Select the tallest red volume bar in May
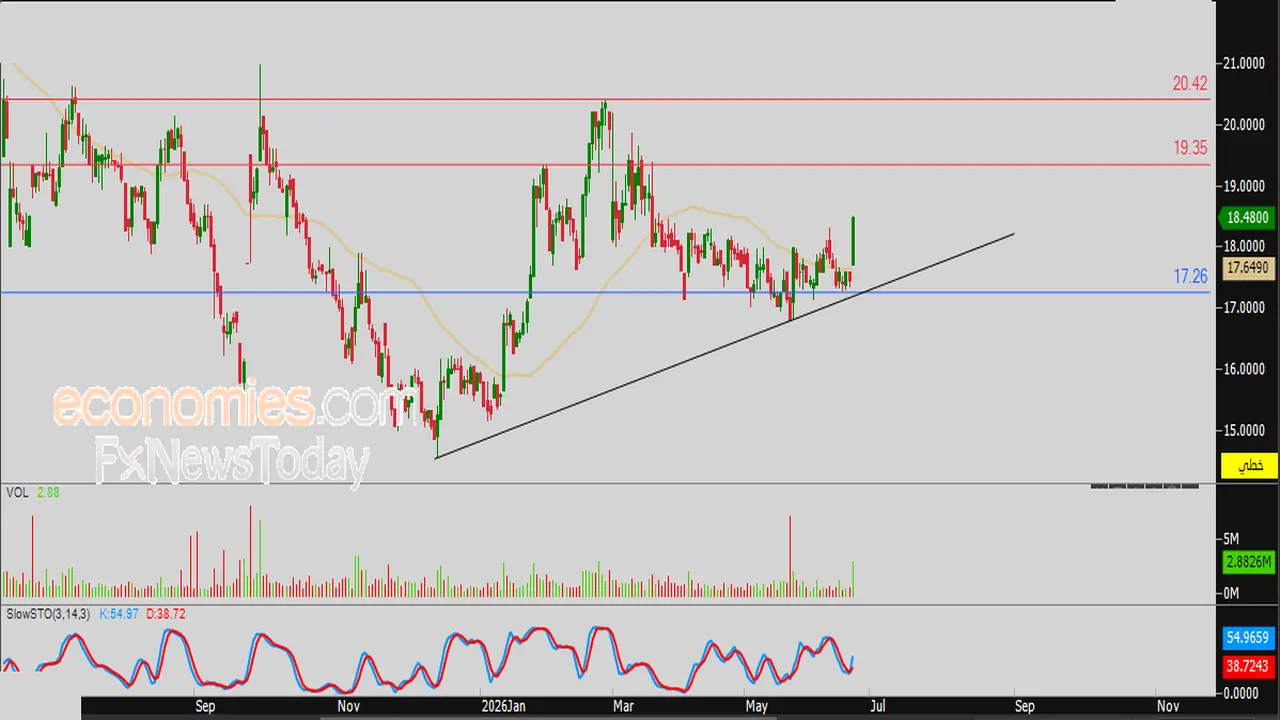The height and width of the screenshot is (720, 1280). pos(790,556)
